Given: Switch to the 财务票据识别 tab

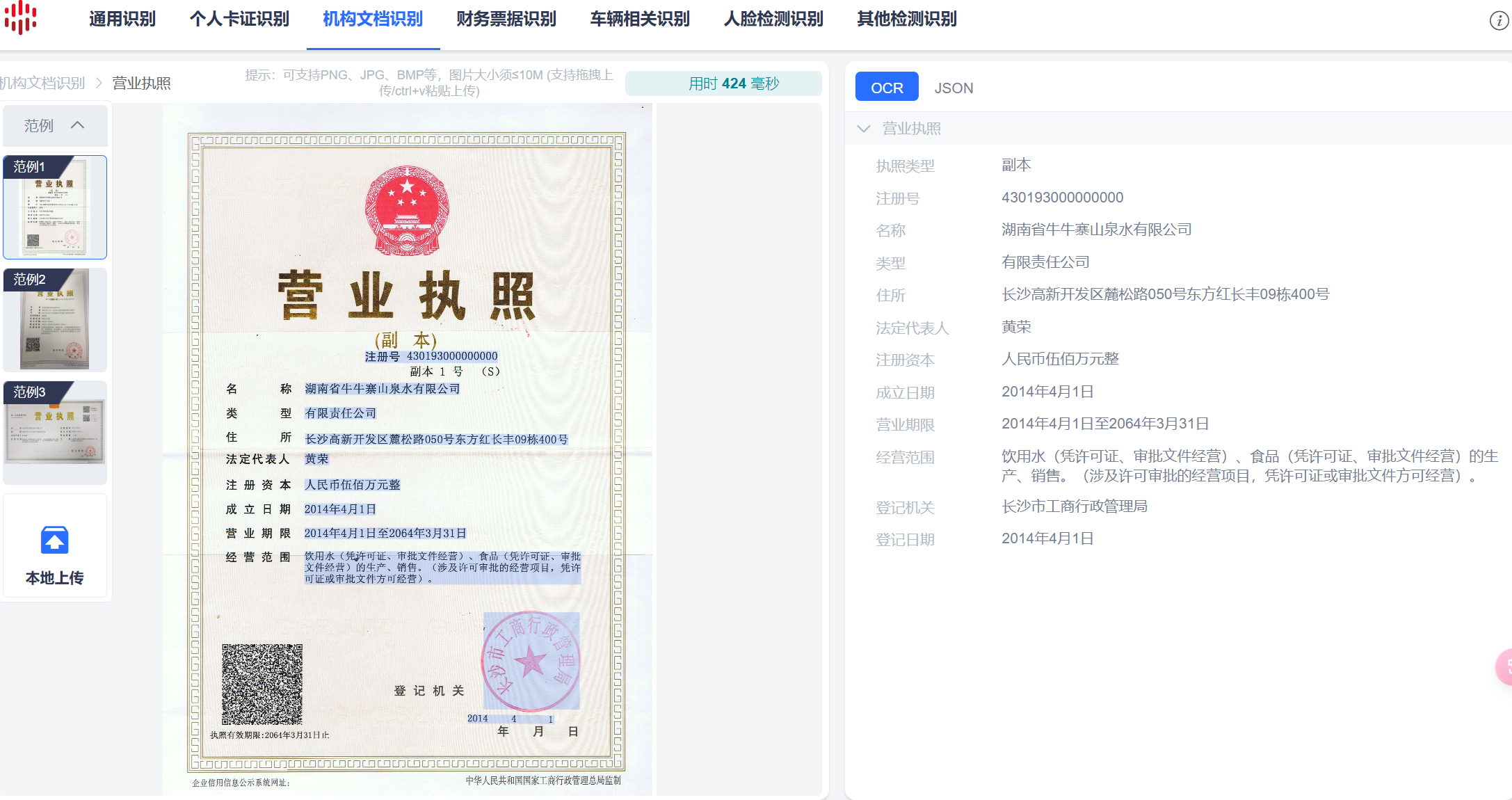Looking at the screenshot, I should tap(506, 19).
